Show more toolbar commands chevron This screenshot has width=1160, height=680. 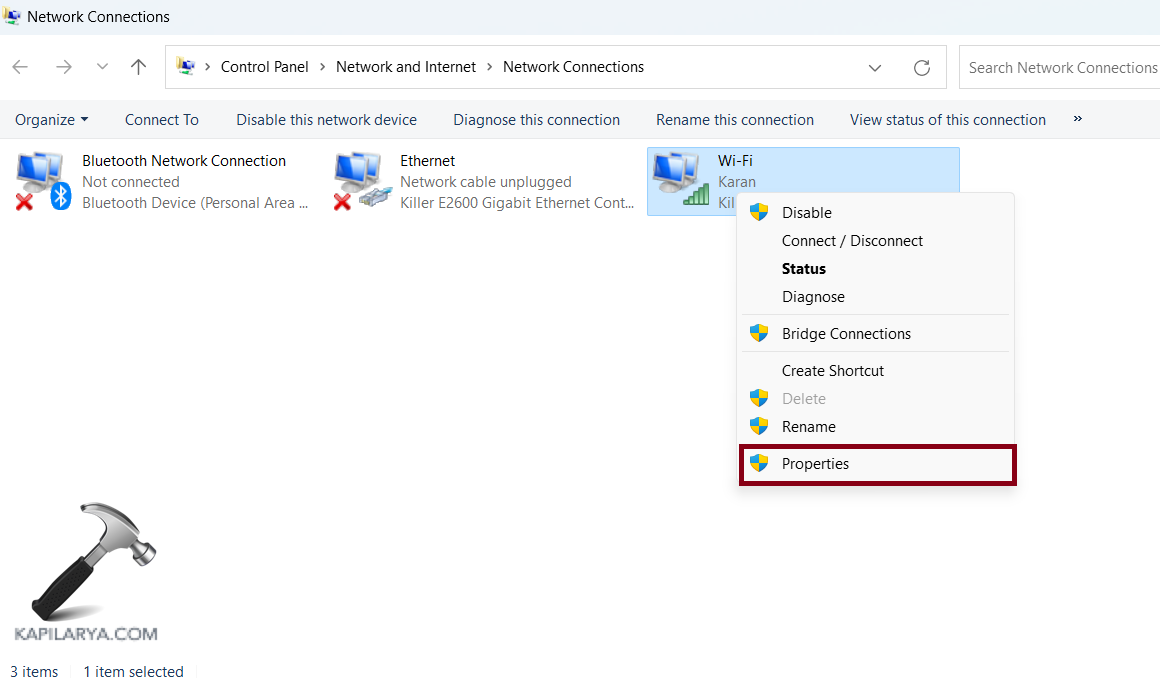(x=1077, y=119)
